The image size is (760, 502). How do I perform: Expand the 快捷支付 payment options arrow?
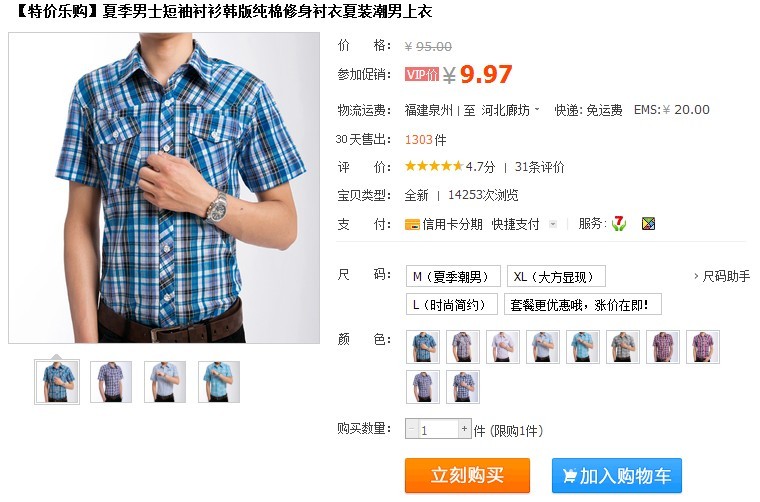point(553,224)
